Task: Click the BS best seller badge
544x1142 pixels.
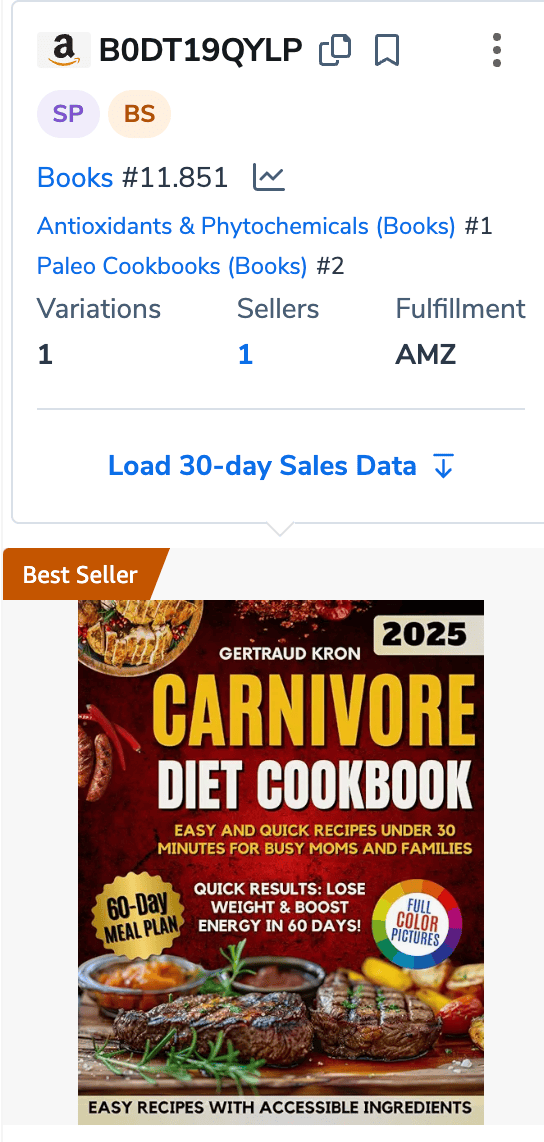Action: pyautogui.click(x=139, y=114)
